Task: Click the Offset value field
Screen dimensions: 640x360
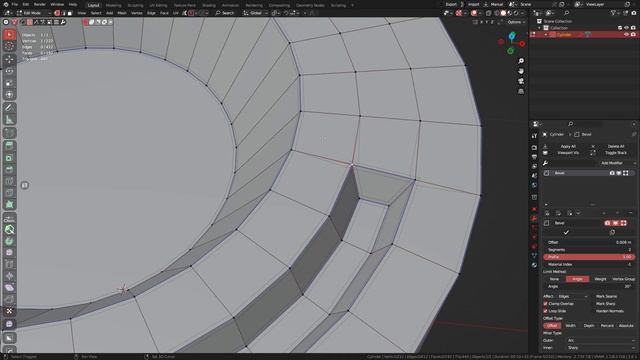Action: click(589, 242)
